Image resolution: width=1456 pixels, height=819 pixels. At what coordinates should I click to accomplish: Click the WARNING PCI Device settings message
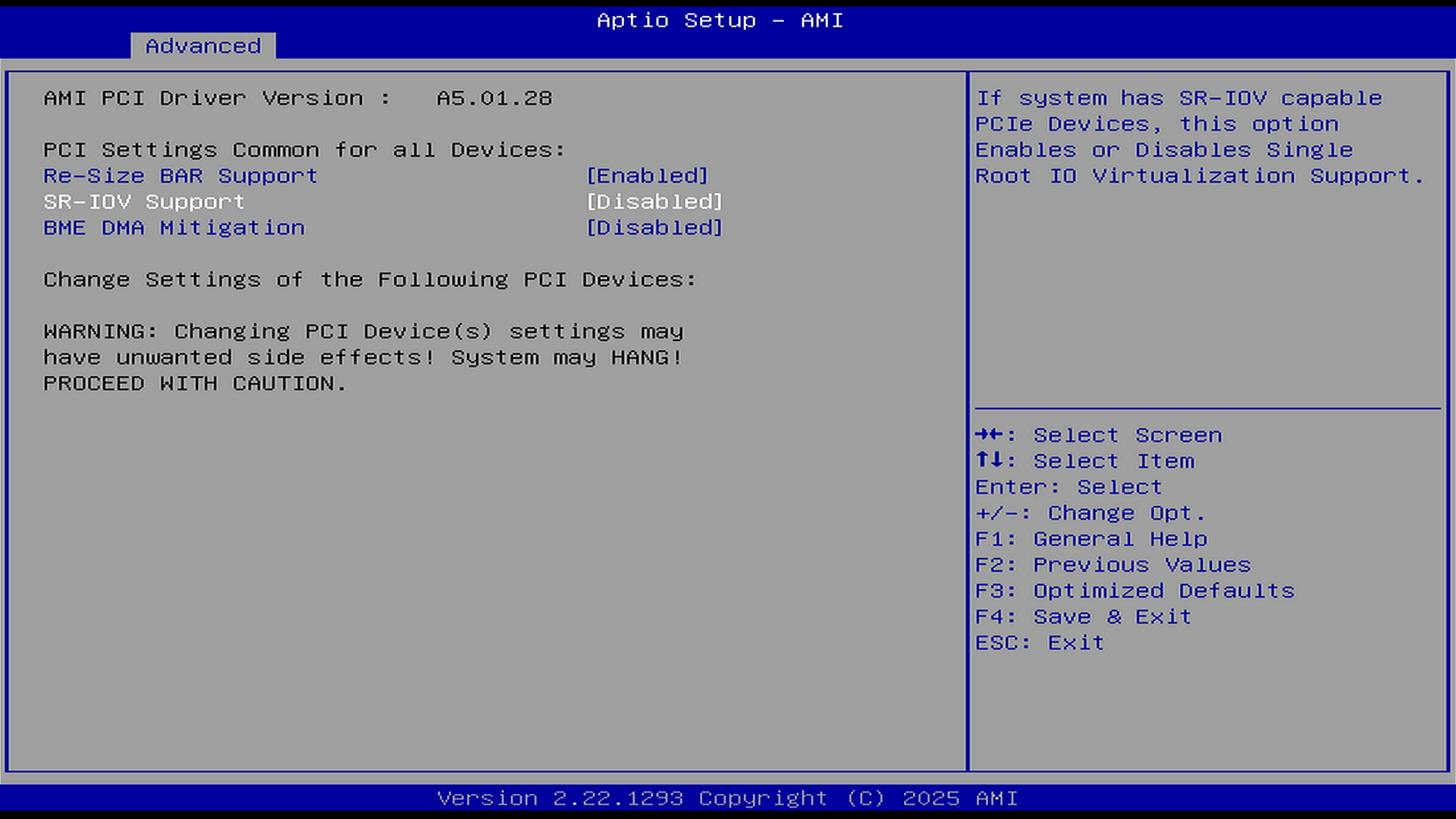point(363,357)
